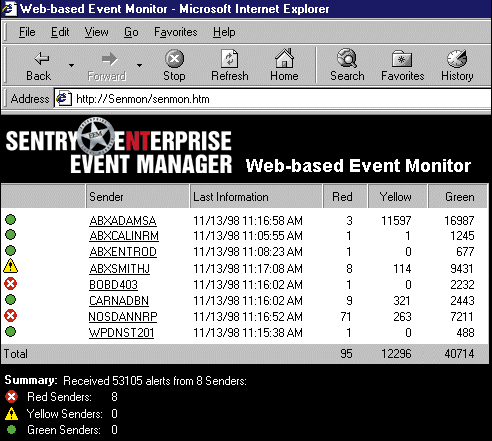This screenshot has height=441, width=492.
Task: Click the Red Senders label
Action: point(59,397)
